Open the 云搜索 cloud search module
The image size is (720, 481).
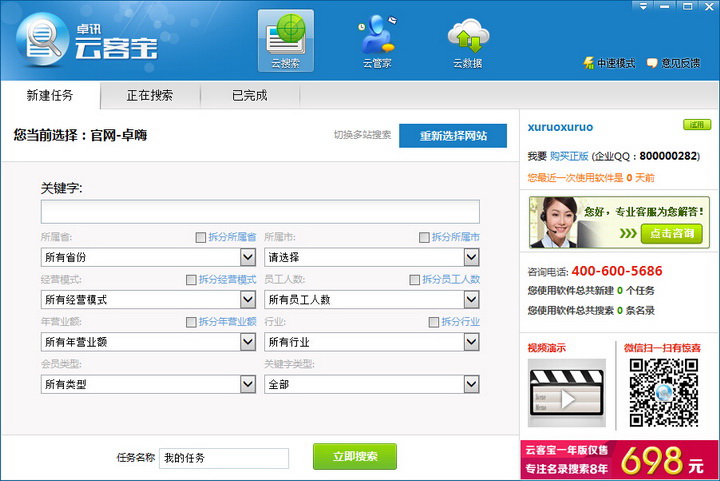pyautogui.click(x=286, y=41)
